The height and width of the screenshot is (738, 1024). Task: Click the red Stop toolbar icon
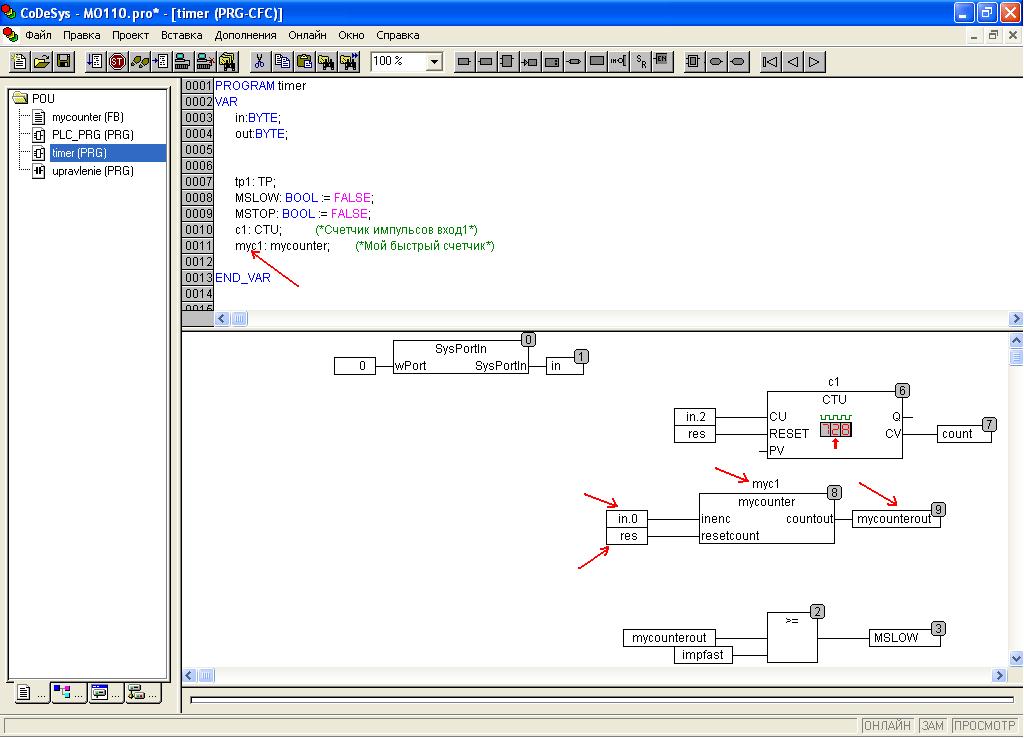click(x=117, y=62)
